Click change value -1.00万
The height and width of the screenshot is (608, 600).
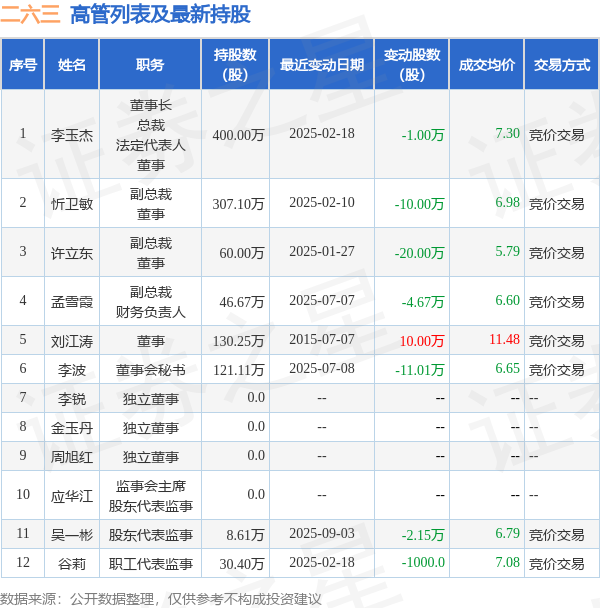pyautogui.click(x=423, y=135)
